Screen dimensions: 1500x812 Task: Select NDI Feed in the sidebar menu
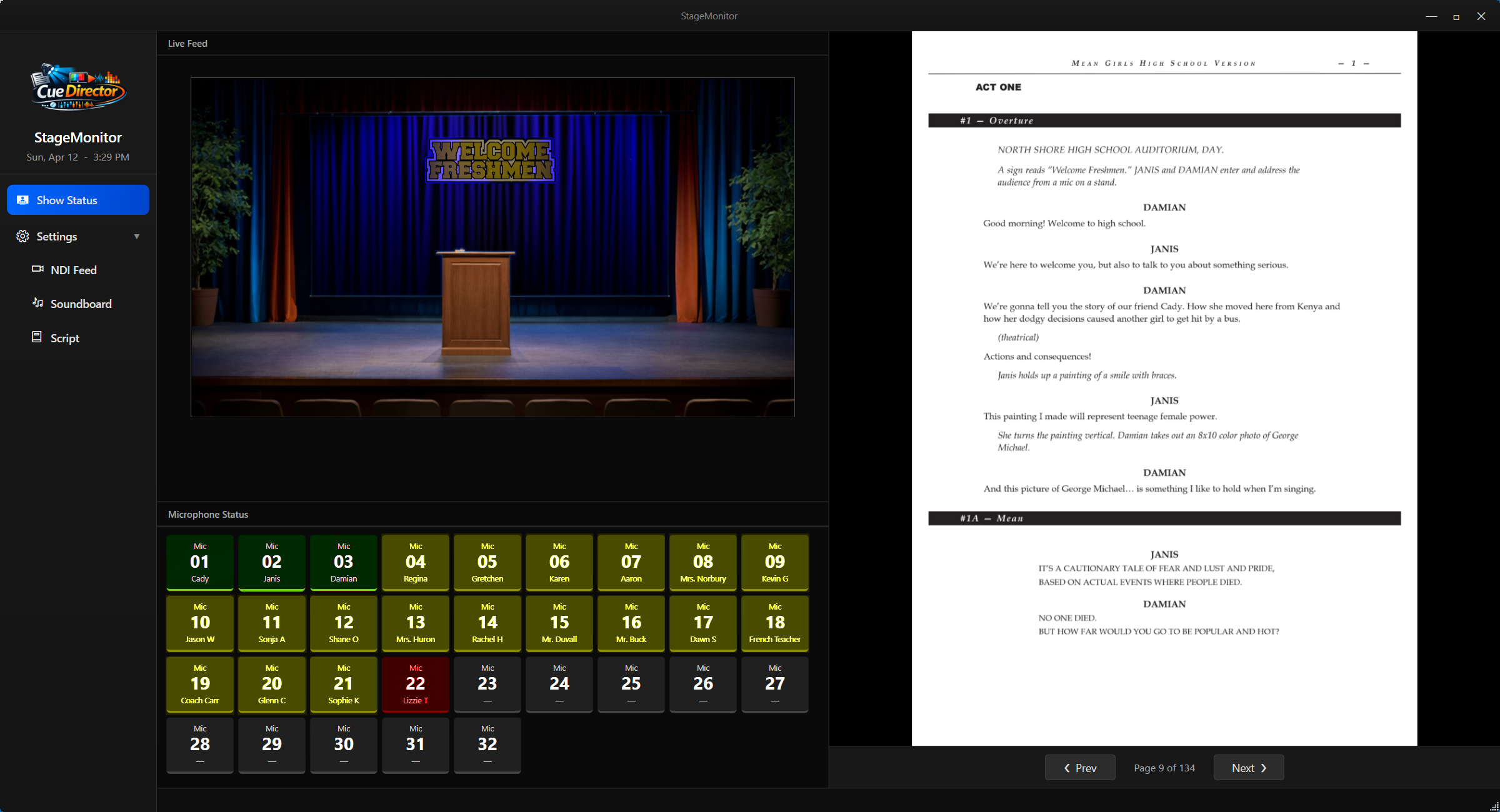click(x=73, y=269)
